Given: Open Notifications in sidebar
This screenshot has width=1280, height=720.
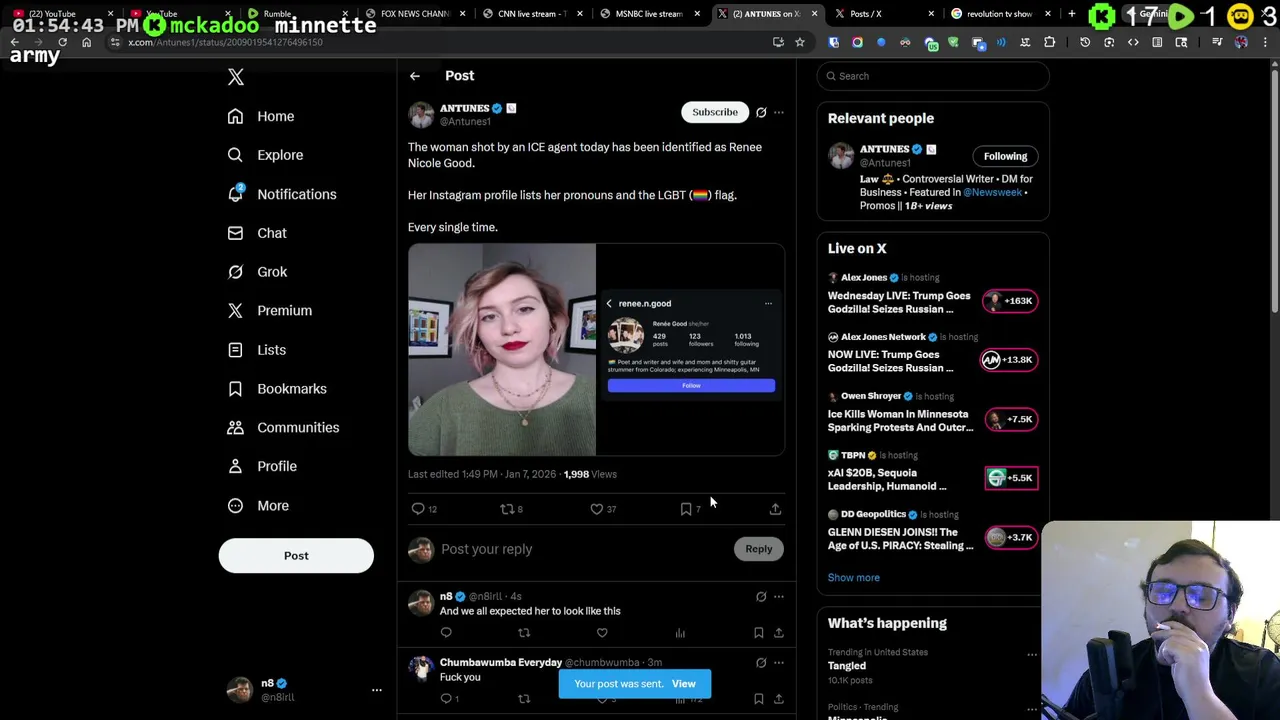Looking at the screenshot, I should click(281, 194).
